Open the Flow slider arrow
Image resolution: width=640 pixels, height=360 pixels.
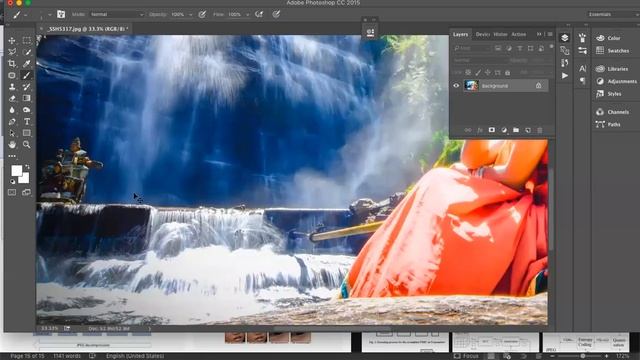click(x=247, y=15)
